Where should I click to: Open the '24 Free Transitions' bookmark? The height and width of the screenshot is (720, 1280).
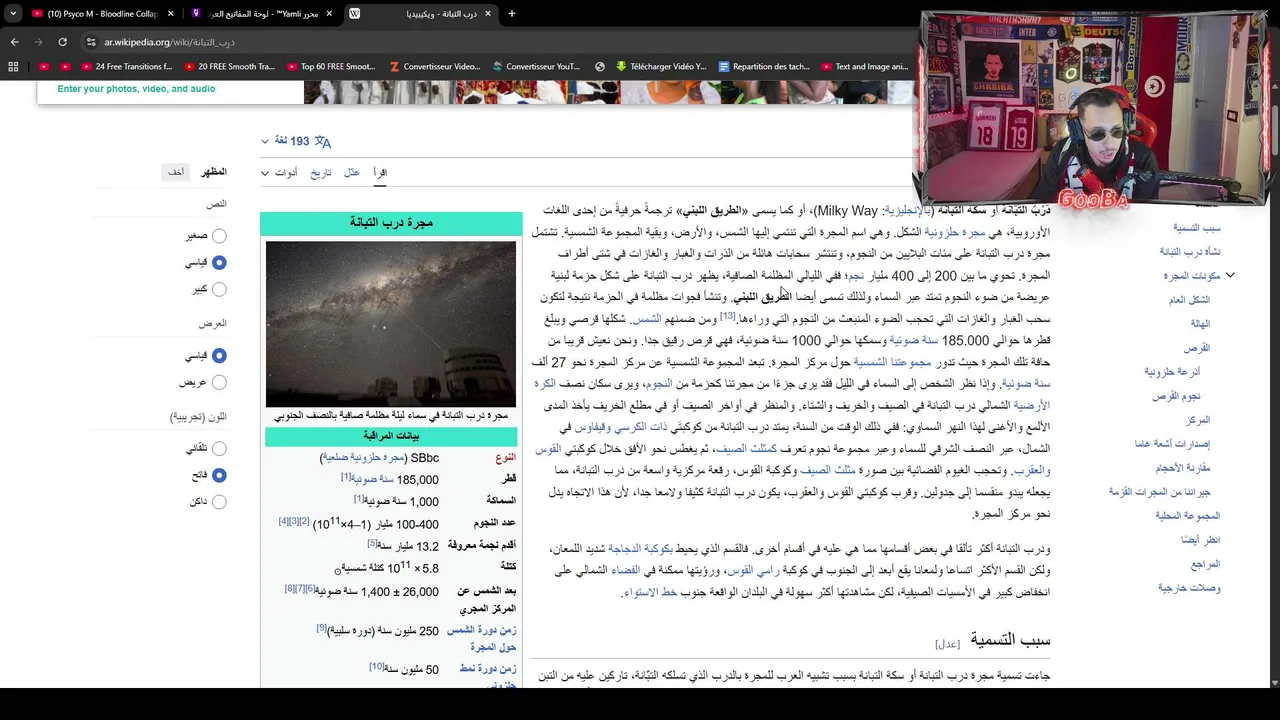pyautogui.click(x=127, y=67)
